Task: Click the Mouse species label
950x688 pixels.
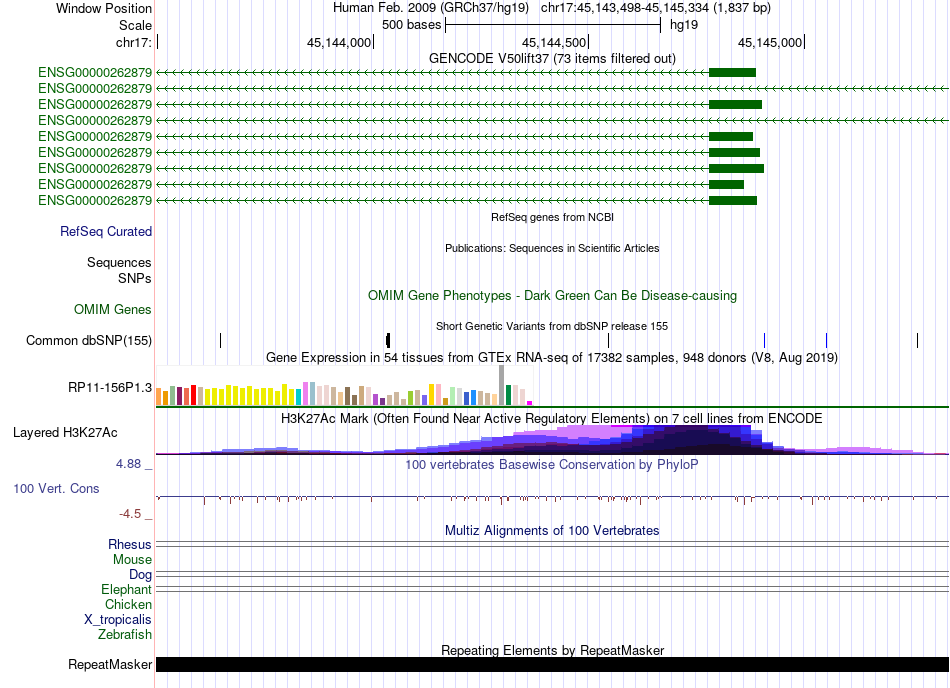Action: click(132, 560)
